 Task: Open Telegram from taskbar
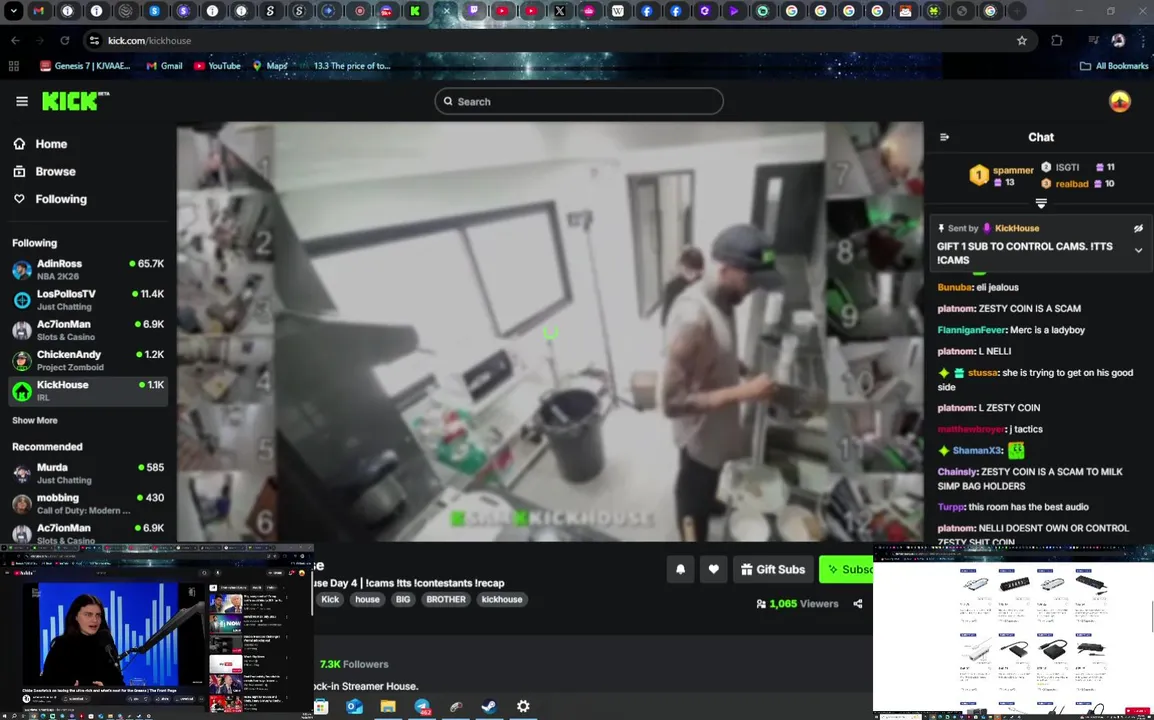point(422,707)
